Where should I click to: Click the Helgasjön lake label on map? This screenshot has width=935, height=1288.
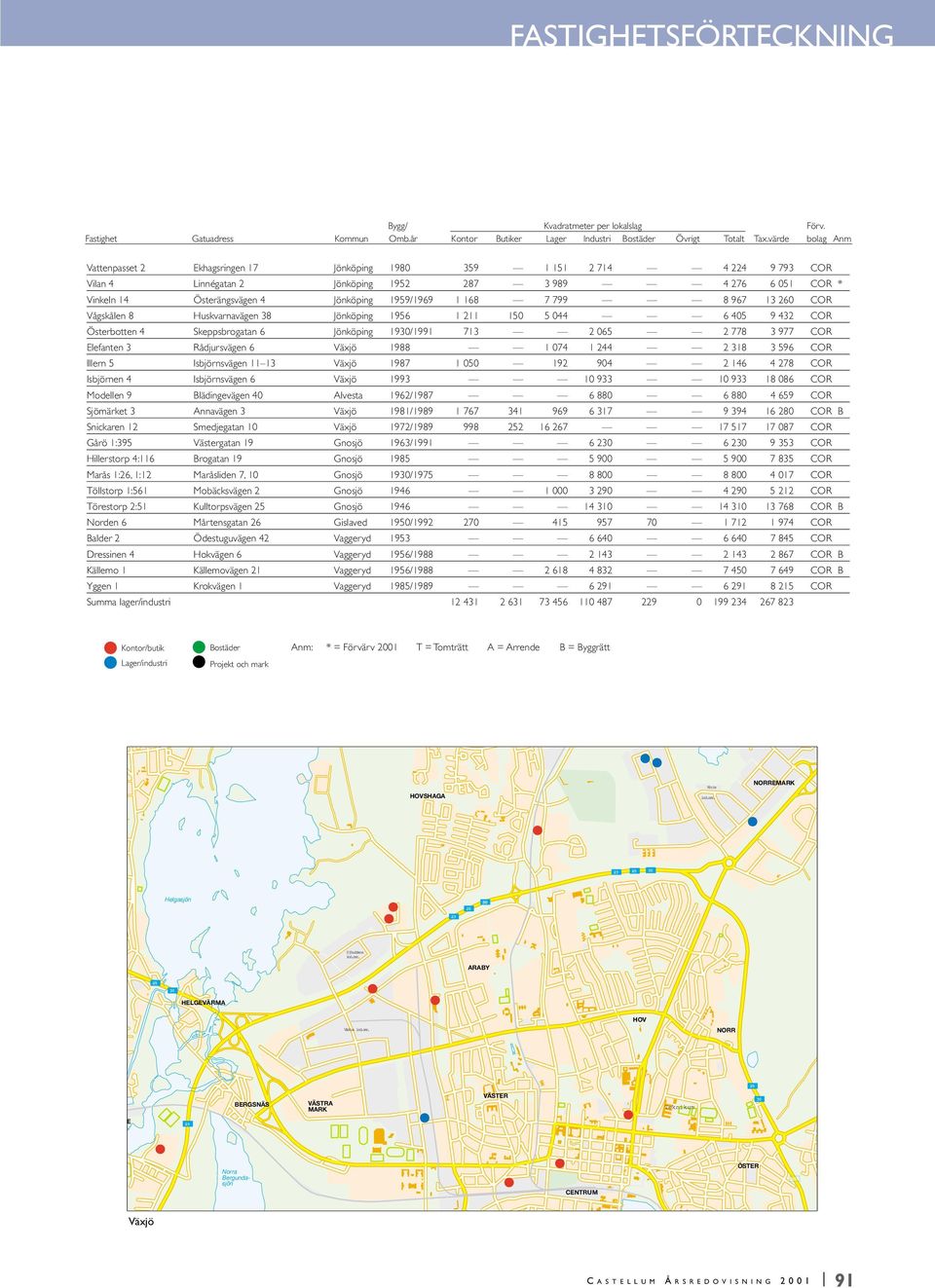[x=178, y=900]
